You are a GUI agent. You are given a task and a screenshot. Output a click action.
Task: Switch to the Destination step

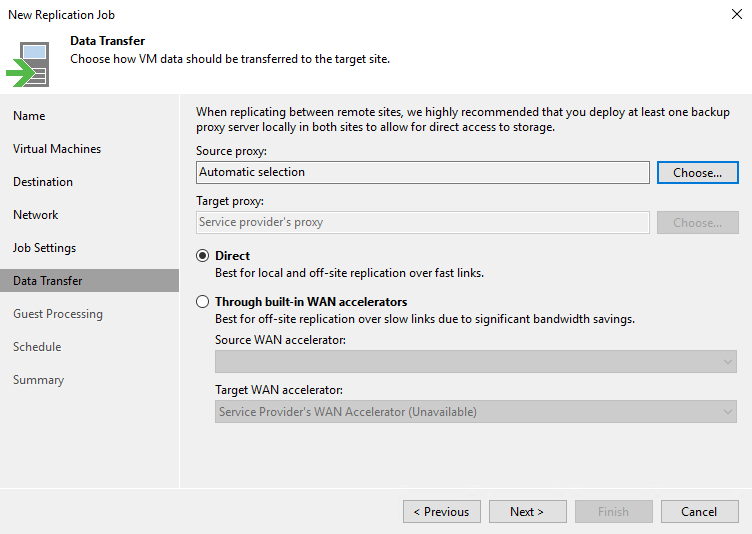click(43, 182)
